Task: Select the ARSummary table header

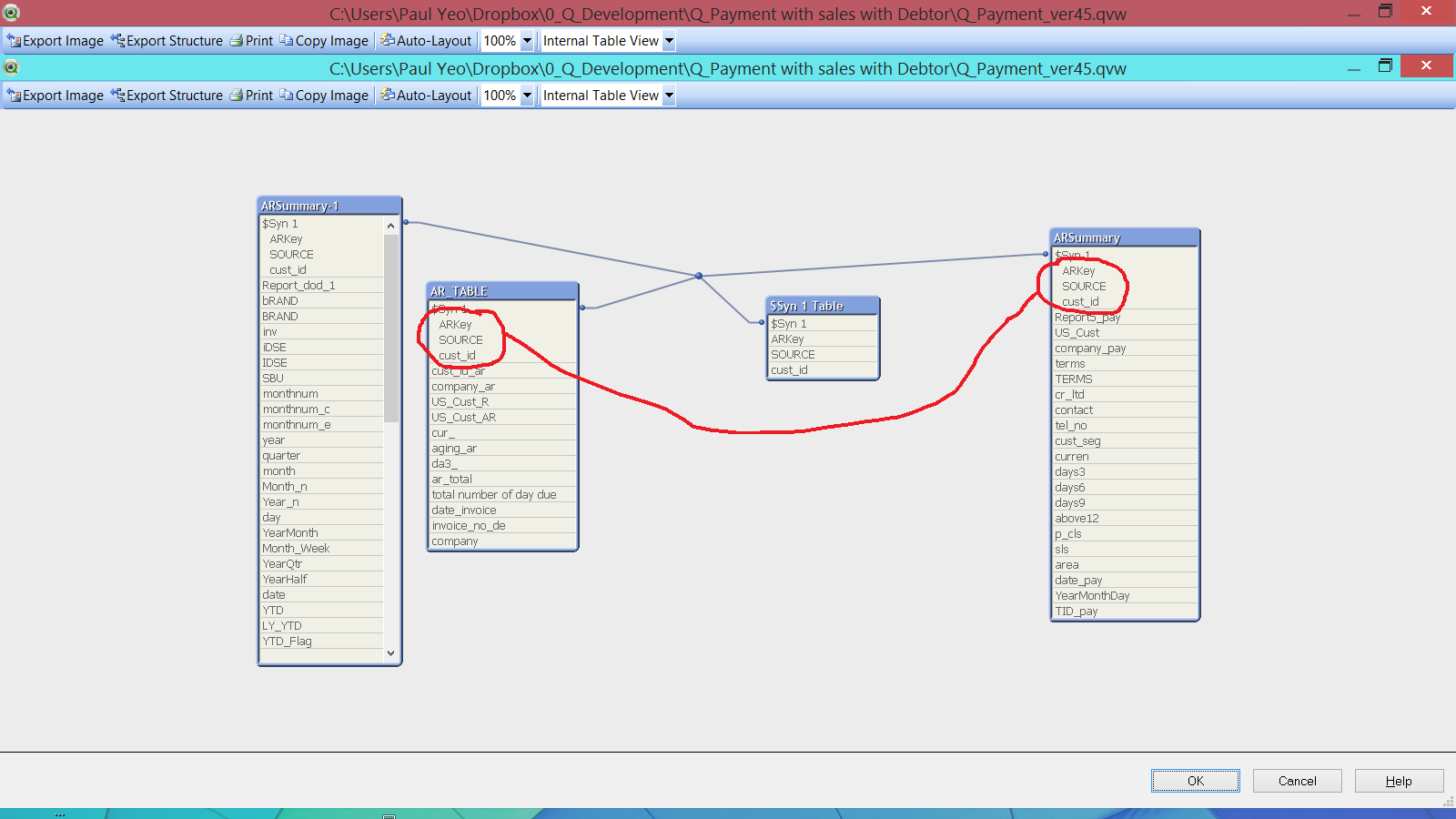Action: tap(1125, 238)
